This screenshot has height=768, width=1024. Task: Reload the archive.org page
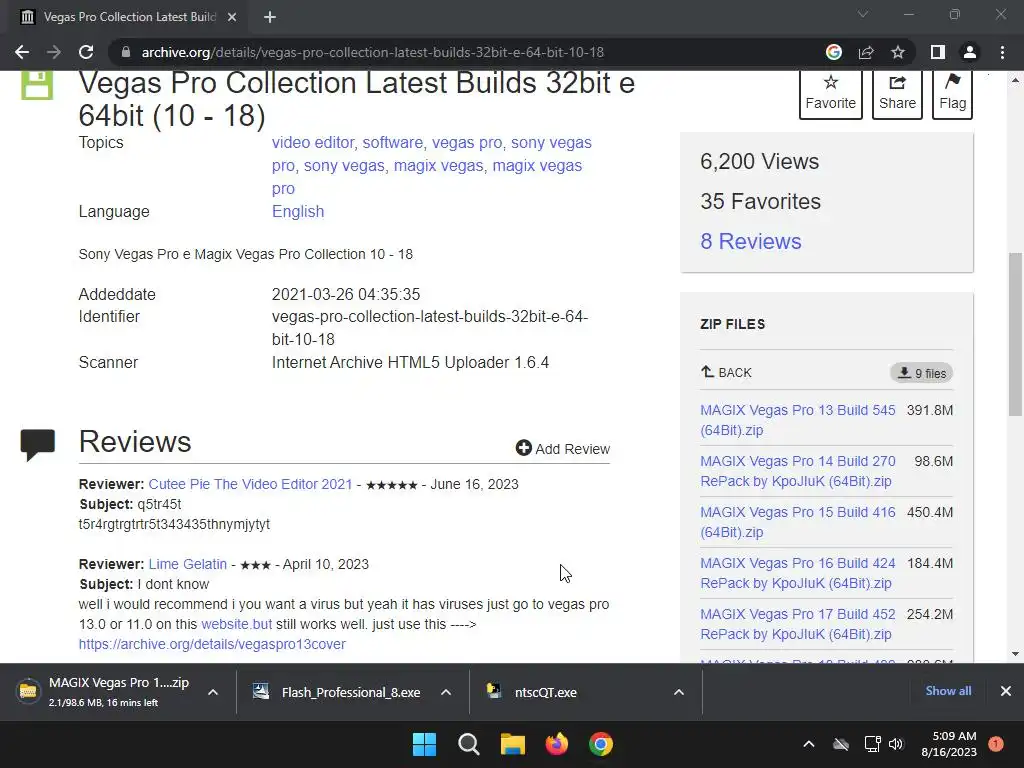point(86,52)
